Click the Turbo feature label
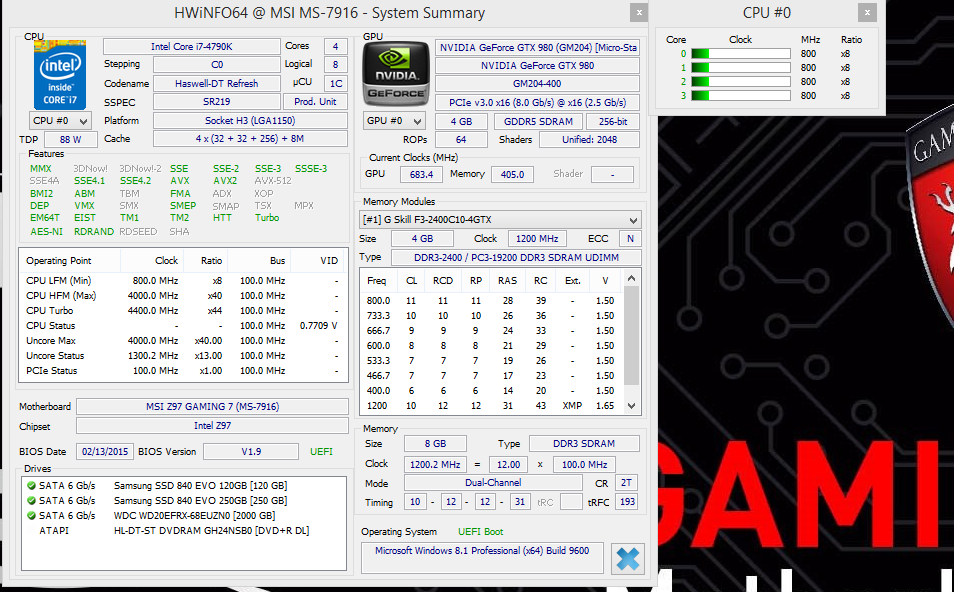Viewport: 954px width, 592px height. 267,218
